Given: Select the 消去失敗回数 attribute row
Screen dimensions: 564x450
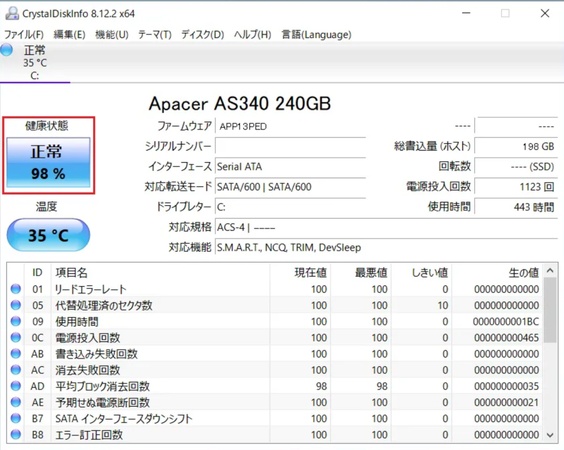Looking at the screenshot, I should 275,370.
